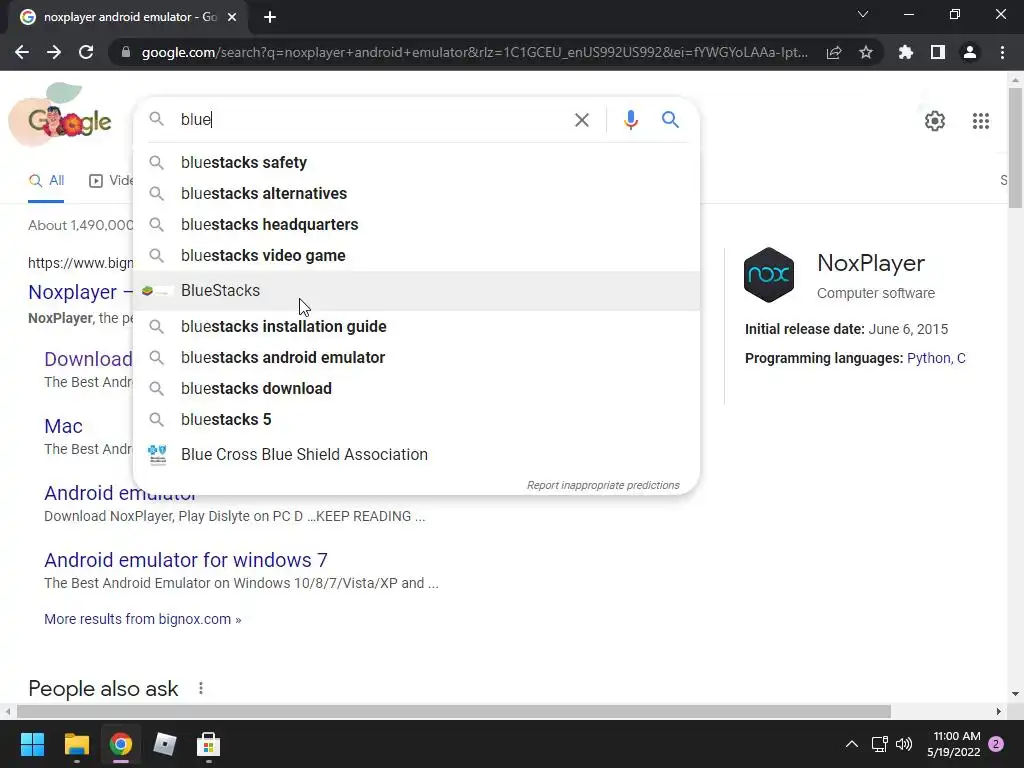
Task: Open the network status tray icon
Action: coord(879,744)
